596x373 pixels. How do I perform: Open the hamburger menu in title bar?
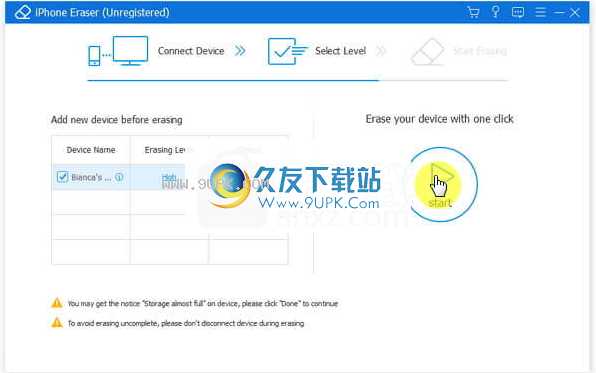(x=541, y=12)
